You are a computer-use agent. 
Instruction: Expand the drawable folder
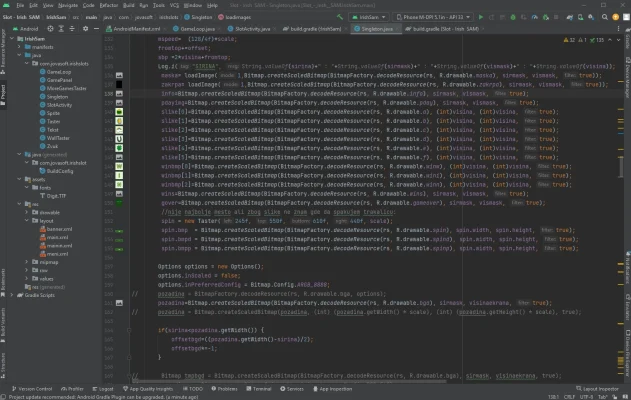(x=27, y=212)
